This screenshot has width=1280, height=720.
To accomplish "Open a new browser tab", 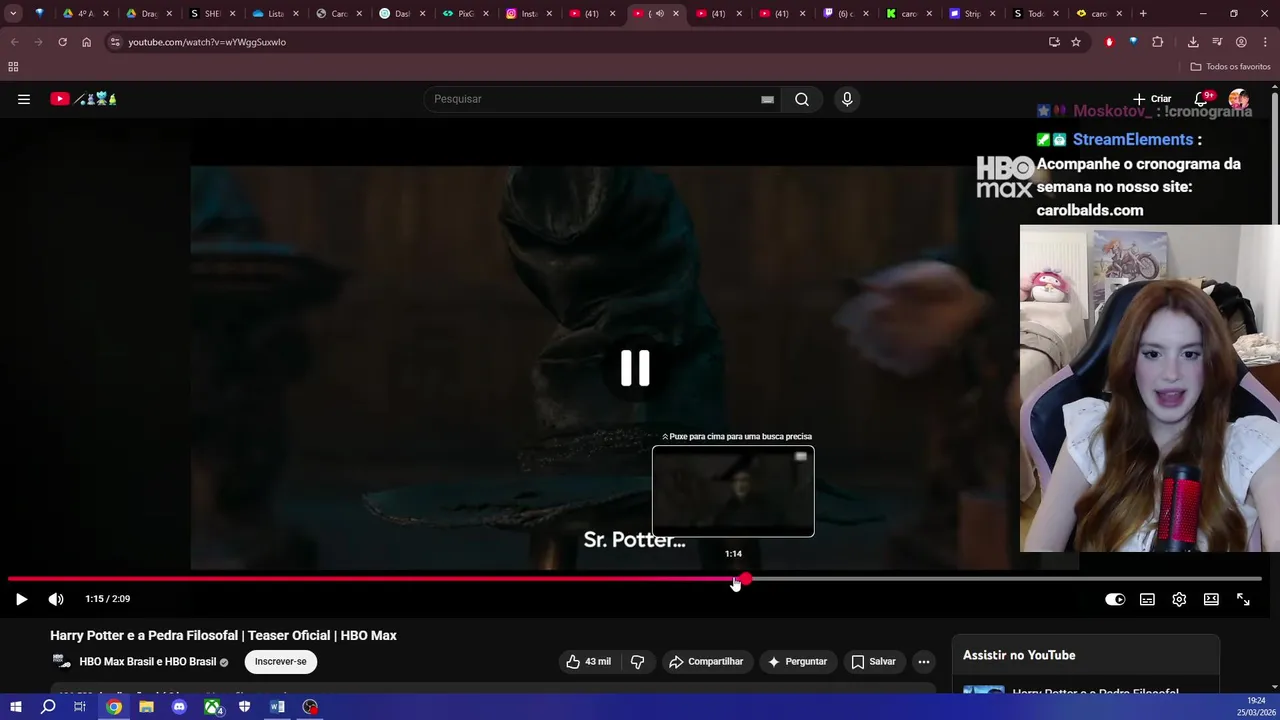I will point(1143,14).
